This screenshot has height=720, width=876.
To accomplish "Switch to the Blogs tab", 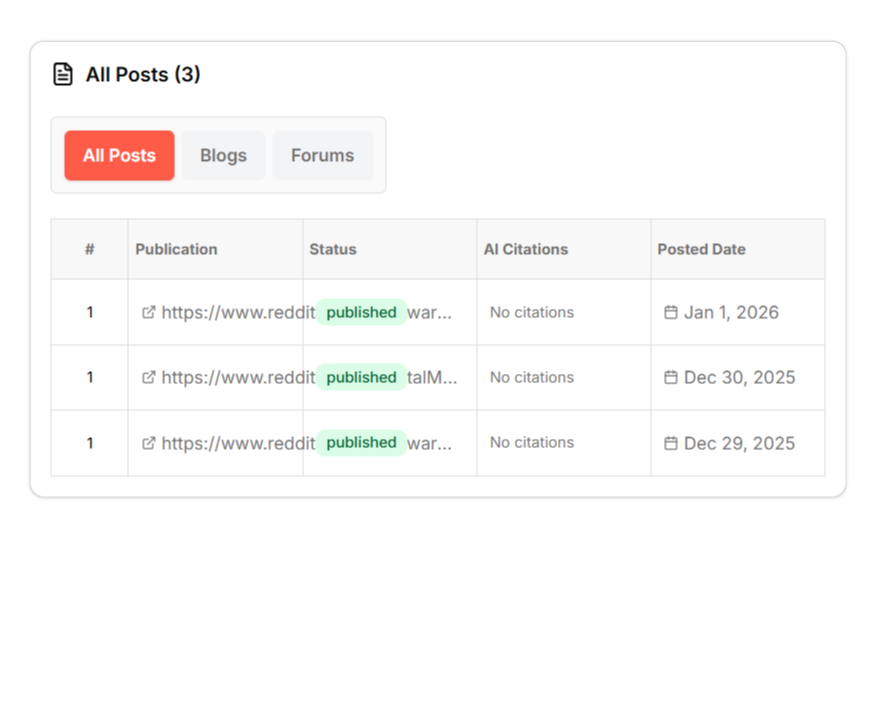I will coord(223,155).
